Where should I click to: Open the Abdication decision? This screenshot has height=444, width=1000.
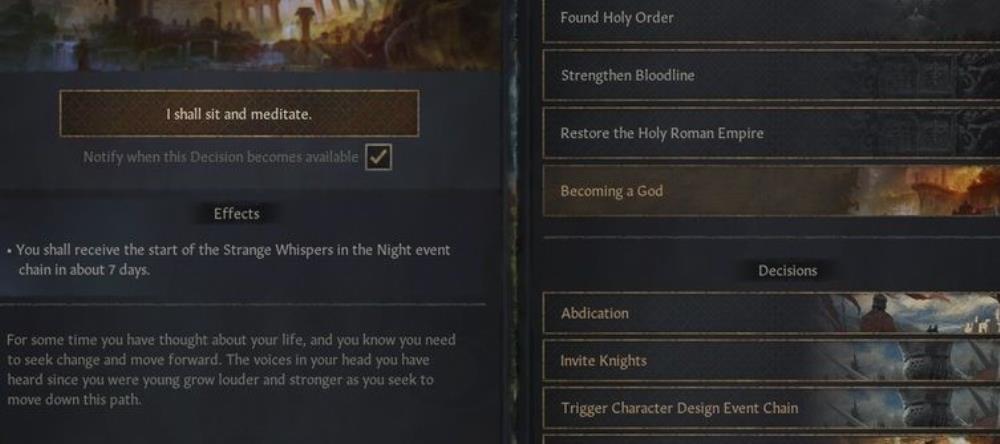[771, 313]
